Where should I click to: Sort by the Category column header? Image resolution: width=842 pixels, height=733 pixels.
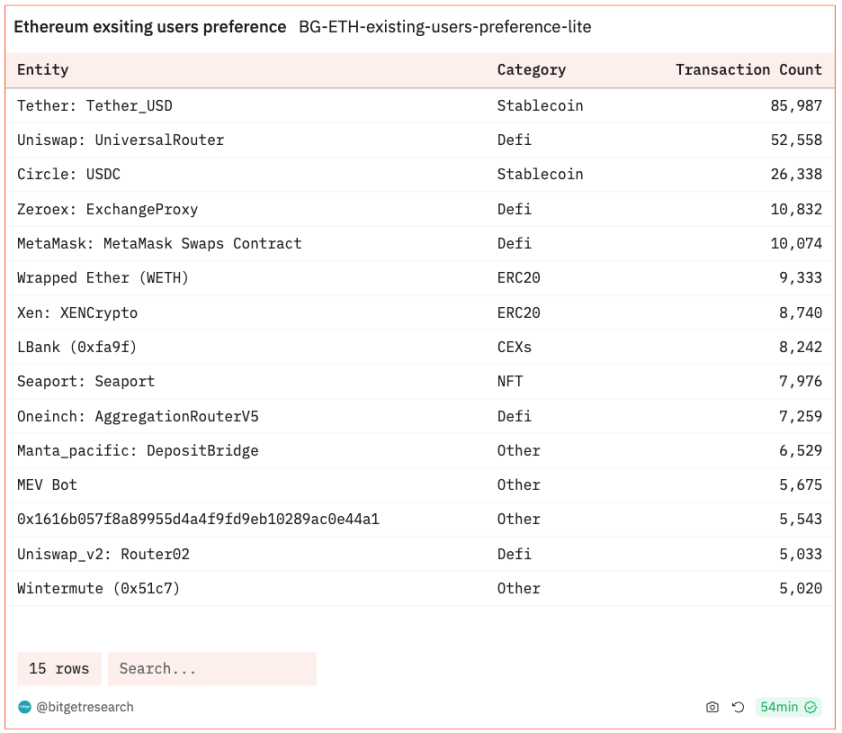tap(531, 70)
